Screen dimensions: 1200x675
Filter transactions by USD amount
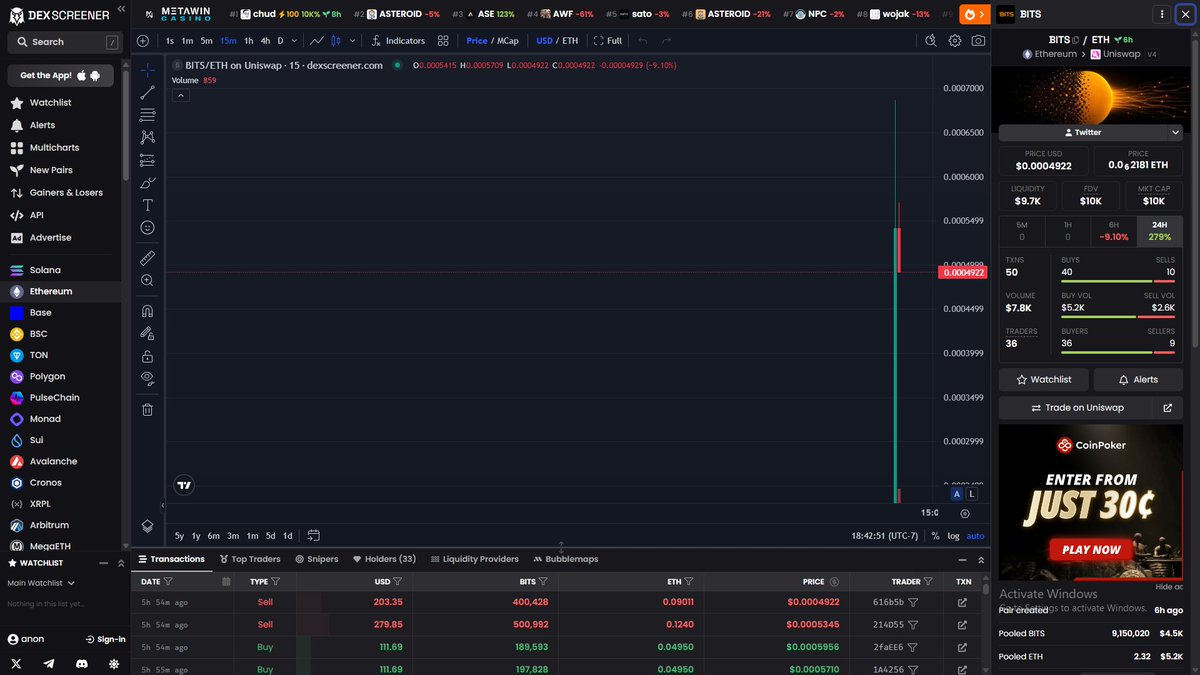pos(397,581)
